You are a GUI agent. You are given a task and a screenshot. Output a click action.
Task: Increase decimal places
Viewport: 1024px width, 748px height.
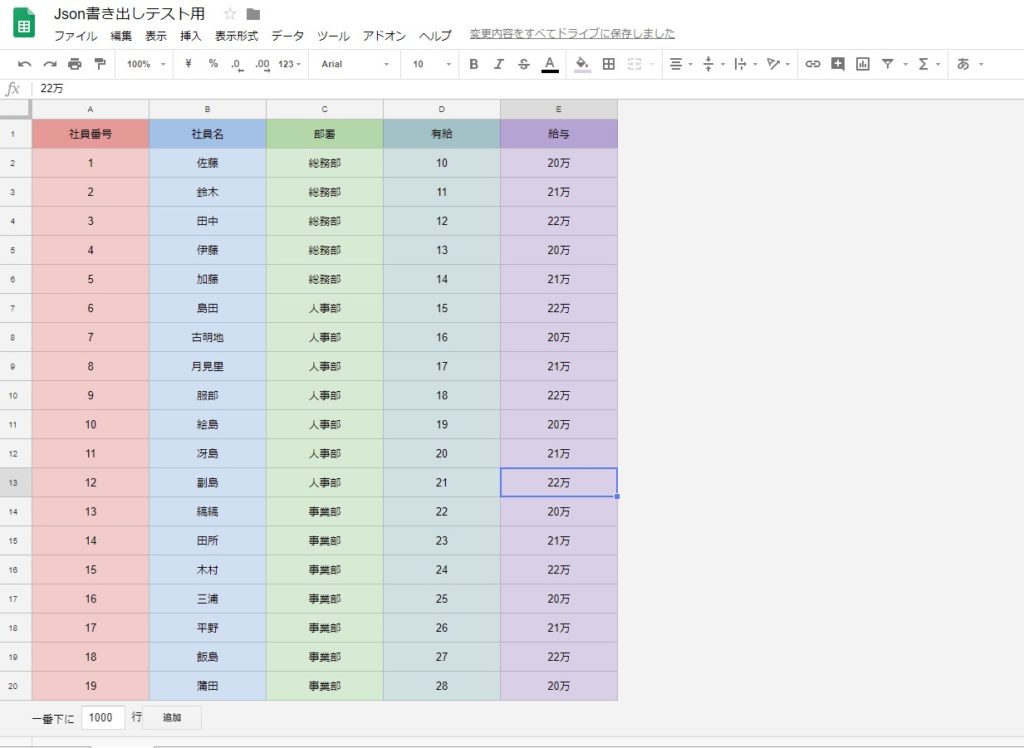click(263, 64)
